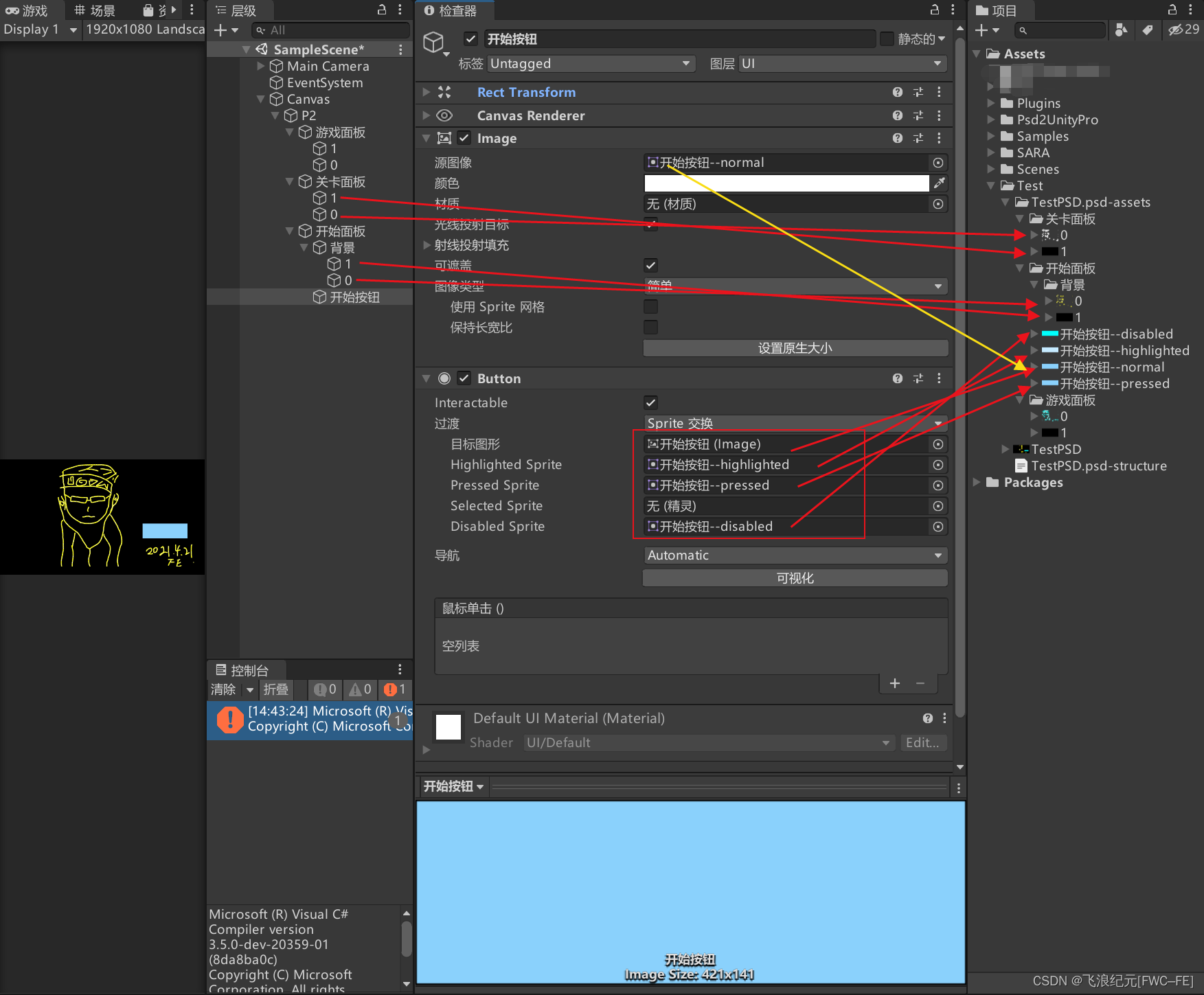Open SampleScene three-dot menu
This screenshot has width=1204, height=995.
coord(400,49)
